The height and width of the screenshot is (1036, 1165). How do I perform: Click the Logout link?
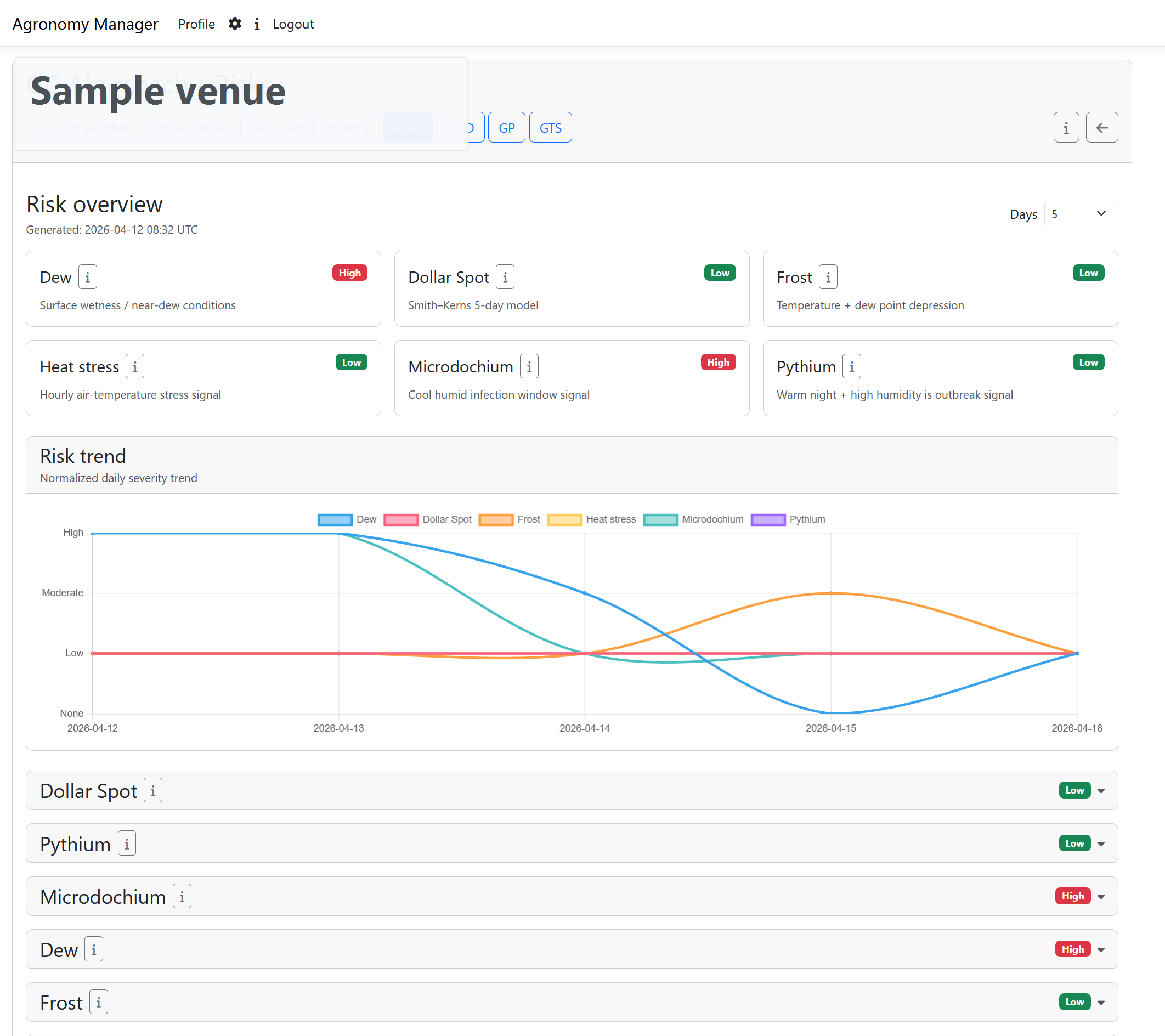click(x=293, y=24)
